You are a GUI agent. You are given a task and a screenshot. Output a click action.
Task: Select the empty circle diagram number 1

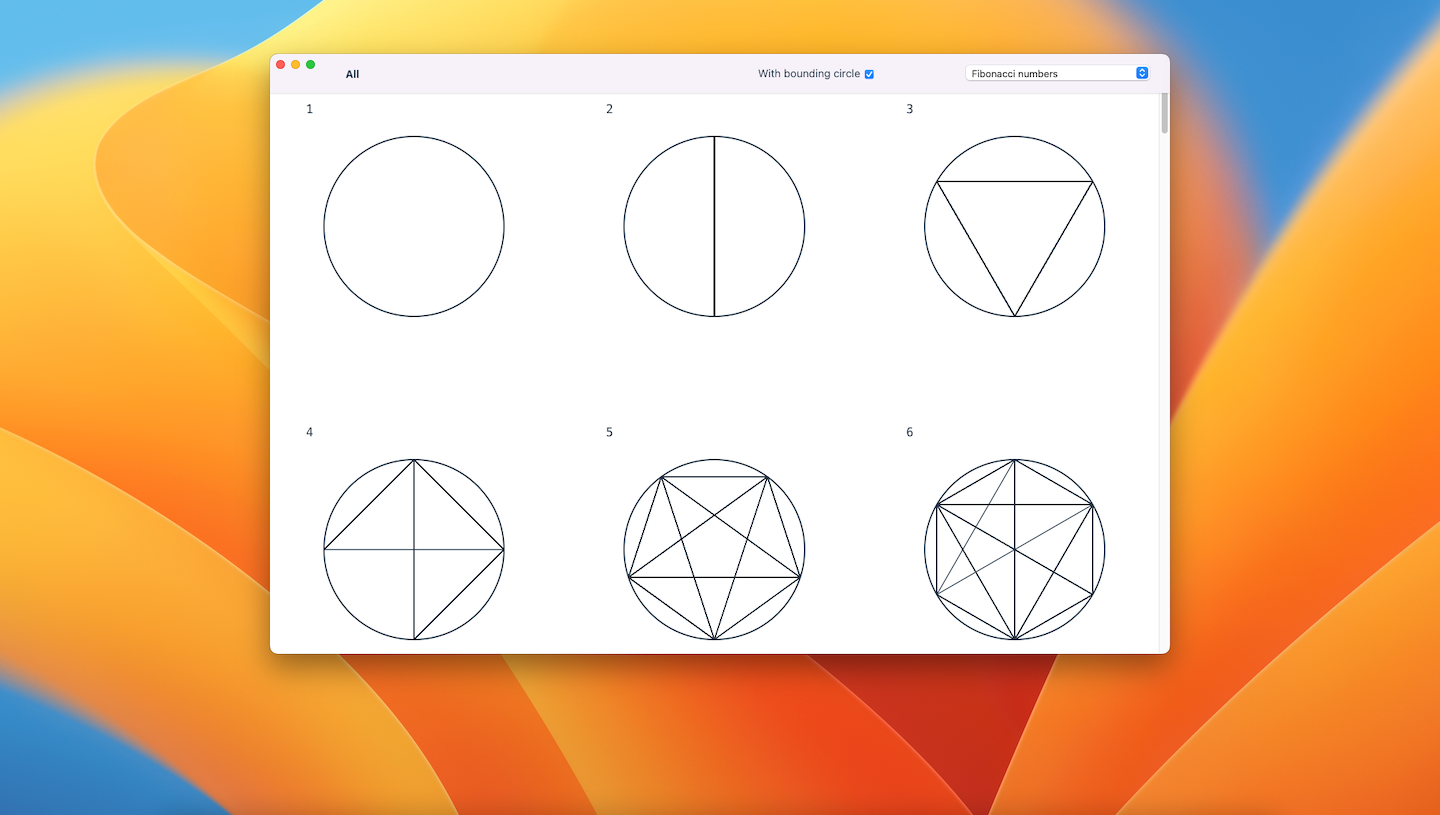tap(414, 226)
